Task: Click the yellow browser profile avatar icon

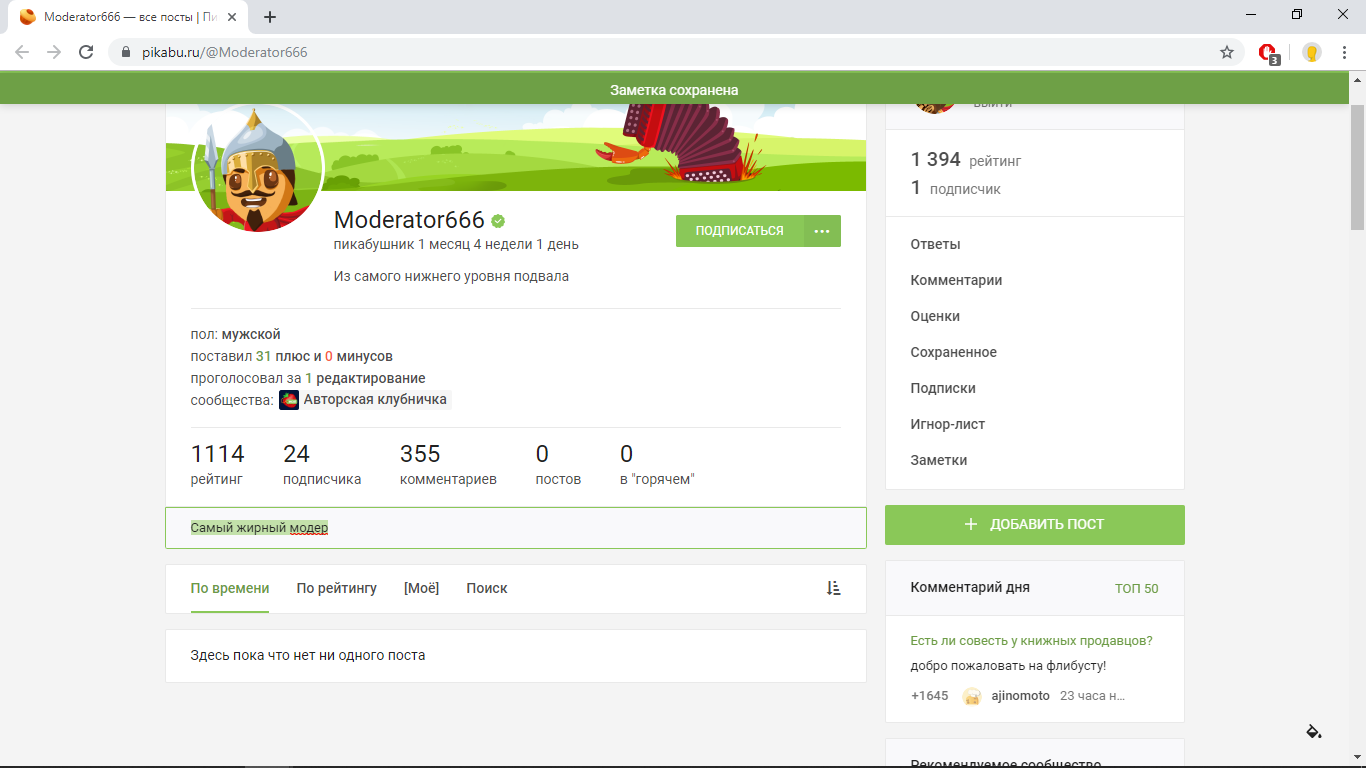Action: 1311,52
